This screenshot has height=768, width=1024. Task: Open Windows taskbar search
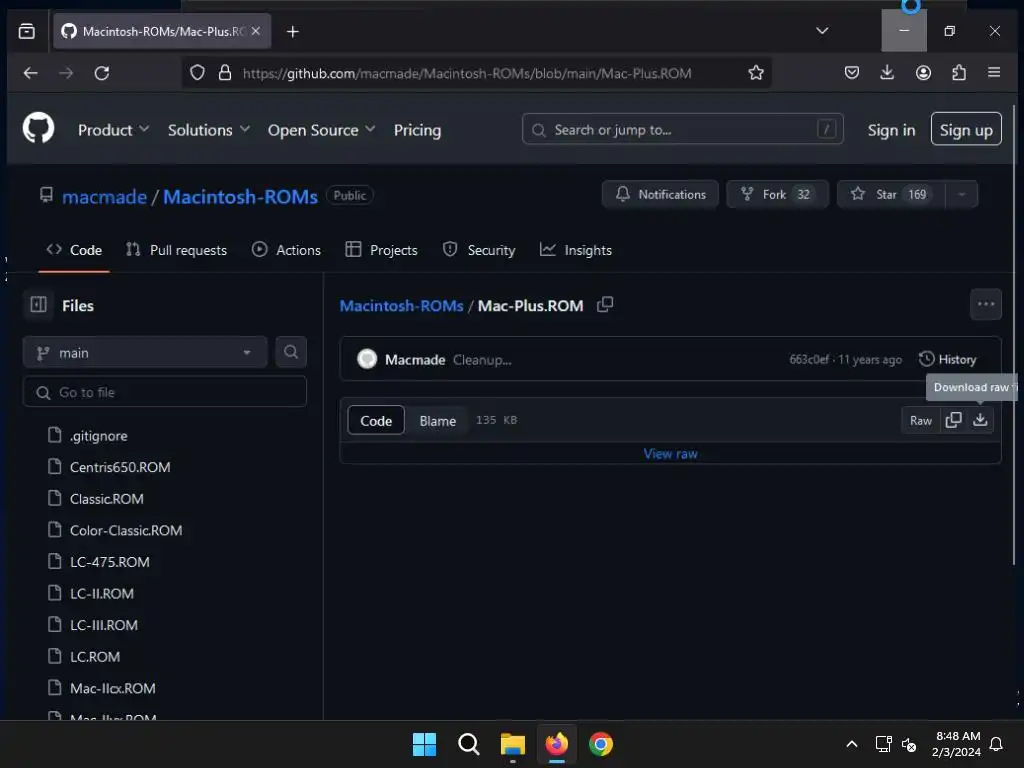pyautogui.click(x=468, y=744)
